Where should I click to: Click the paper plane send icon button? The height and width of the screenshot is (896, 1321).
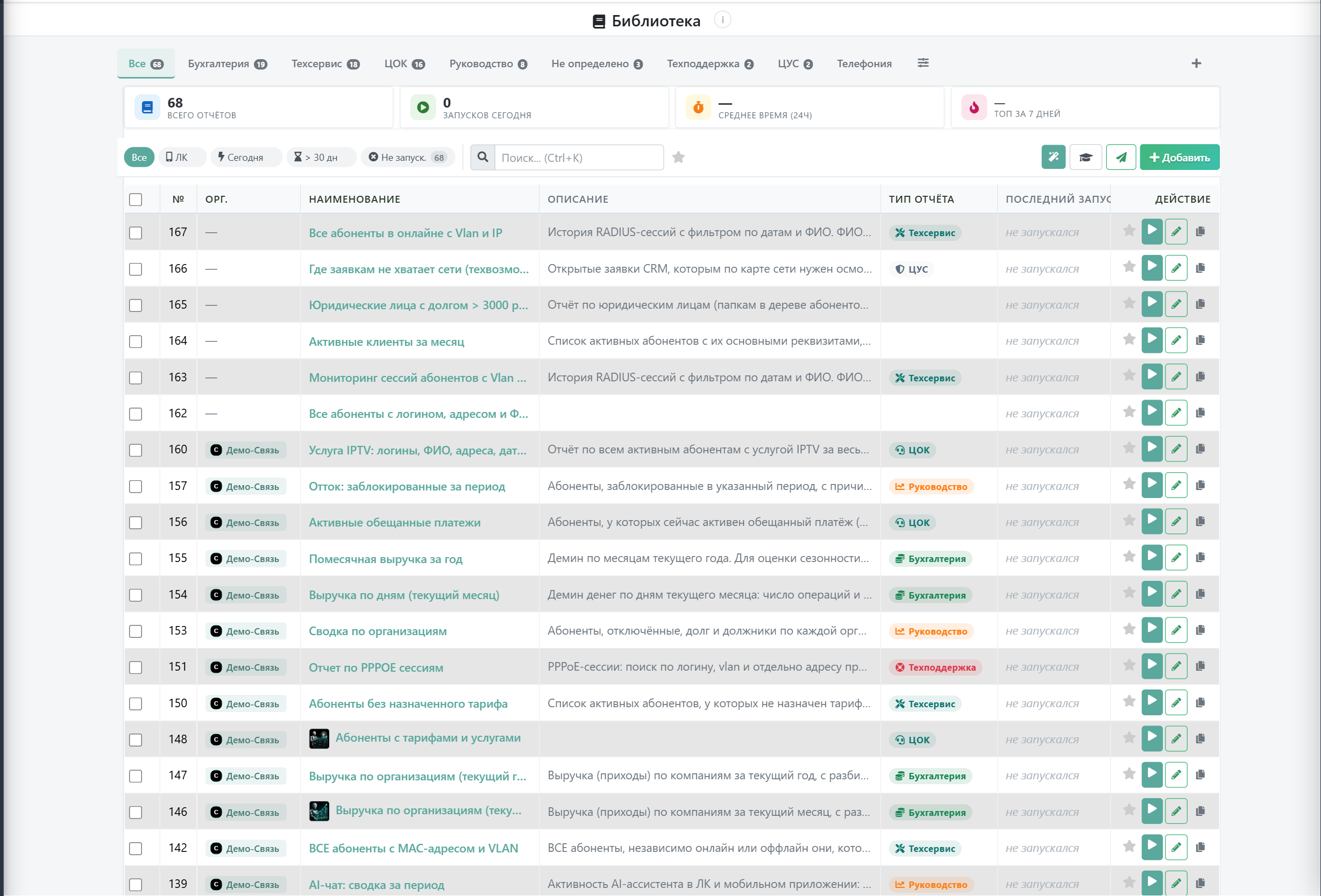[1121, 157]
